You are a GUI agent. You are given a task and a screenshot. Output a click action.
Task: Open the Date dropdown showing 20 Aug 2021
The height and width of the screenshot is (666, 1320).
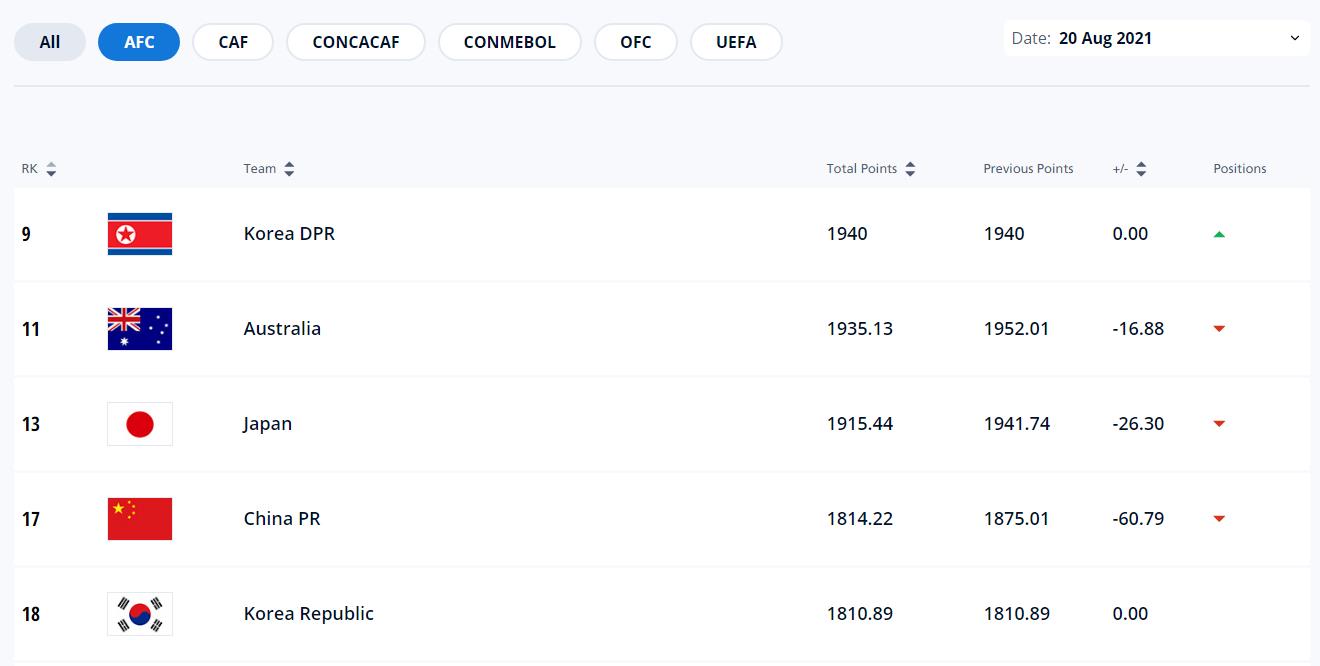point(1156,39)
